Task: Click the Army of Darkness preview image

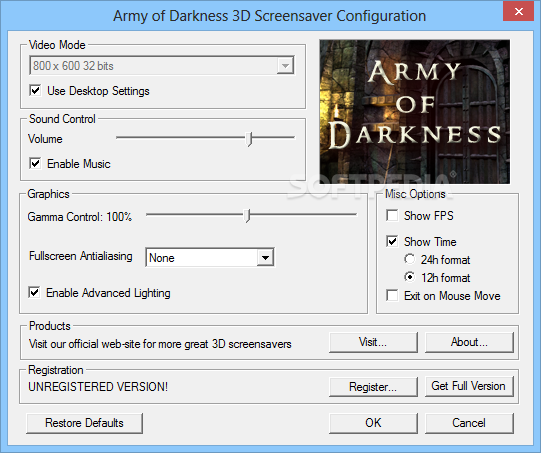Action: click(x=415, y=111)
